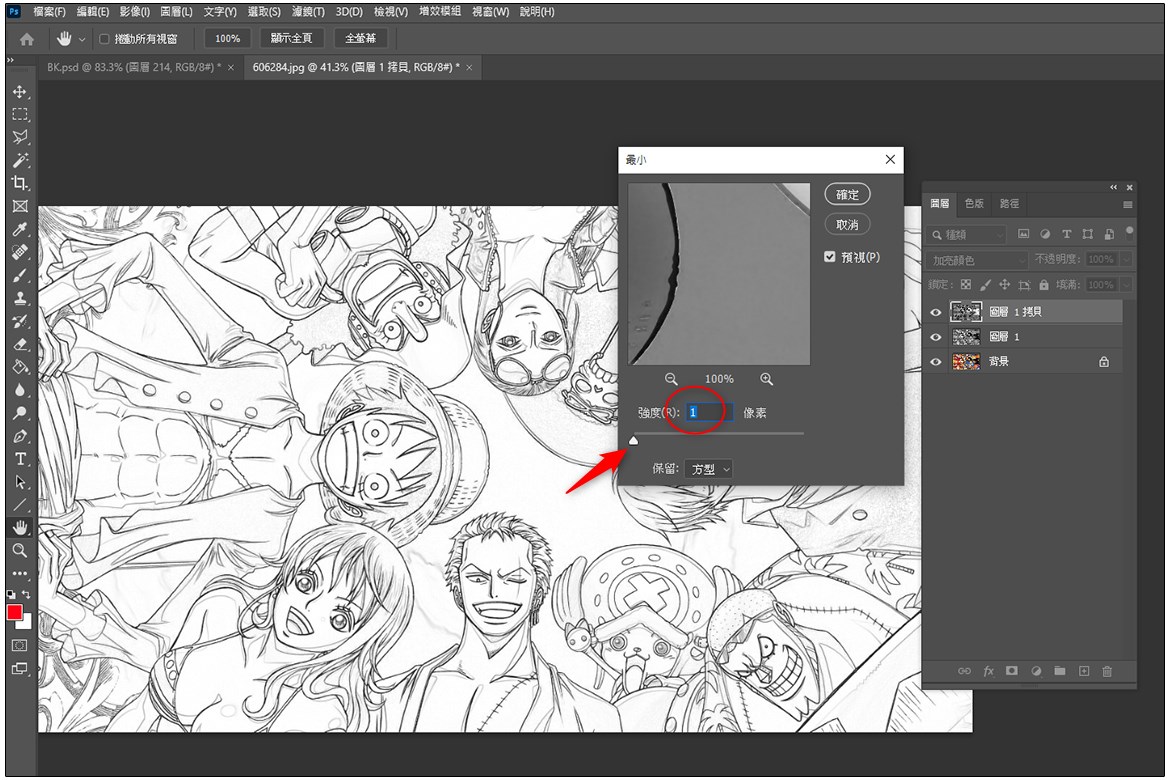The width and height of the screenshot is (1170, 780).
Task: Lock image pixels with brush icon
Action: coord(986,284)
